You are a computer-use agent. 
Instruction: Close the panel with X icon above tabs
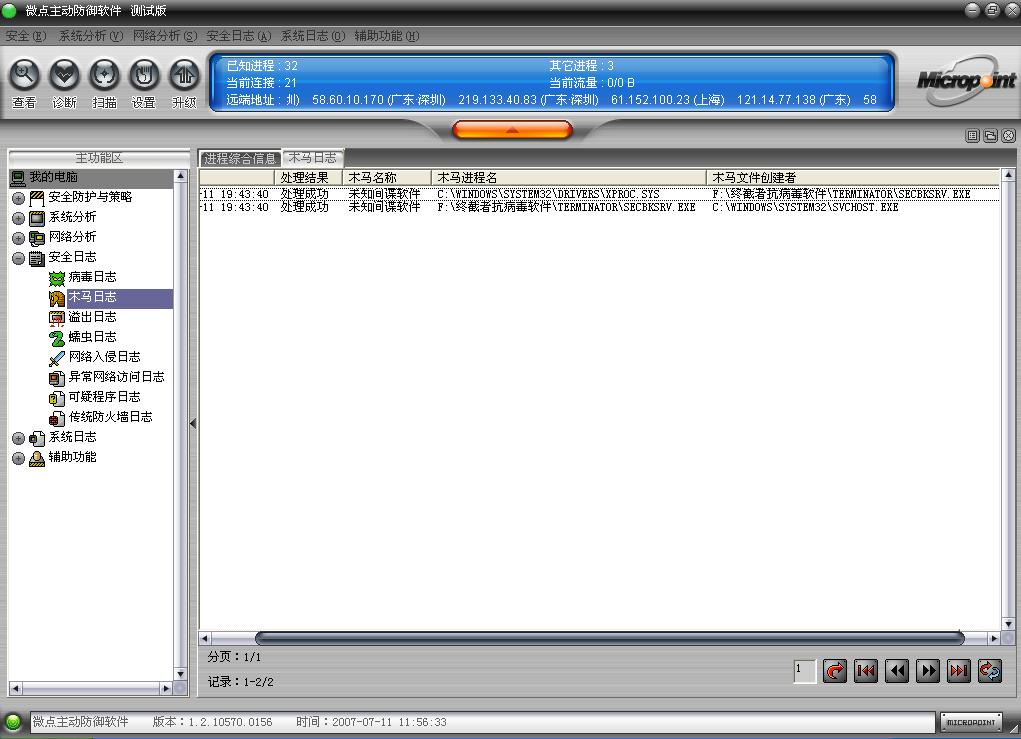(1008, 135)
